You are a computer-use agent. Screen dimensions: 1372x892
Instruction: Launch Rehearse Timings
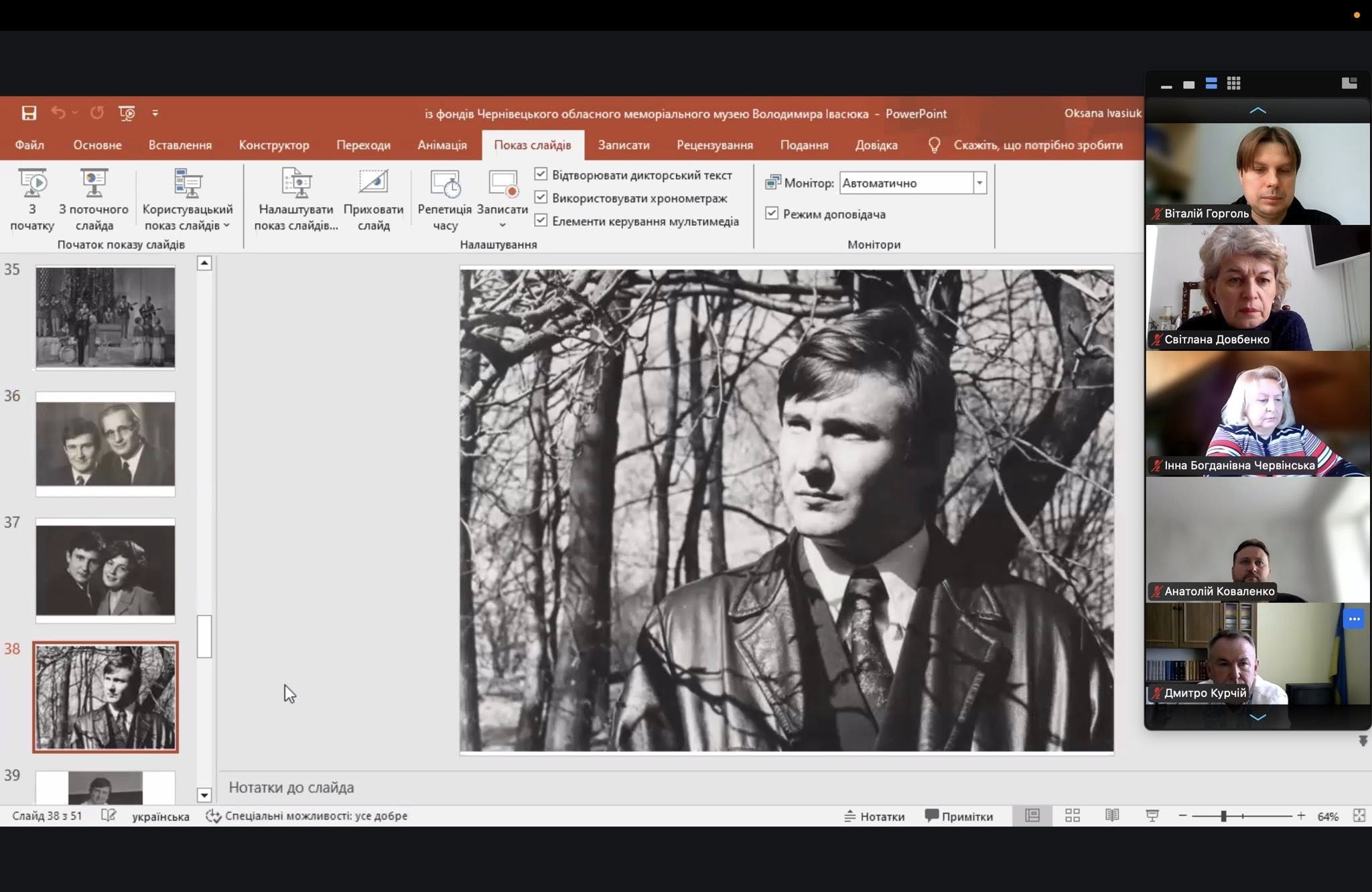click(x=445, y=200)
